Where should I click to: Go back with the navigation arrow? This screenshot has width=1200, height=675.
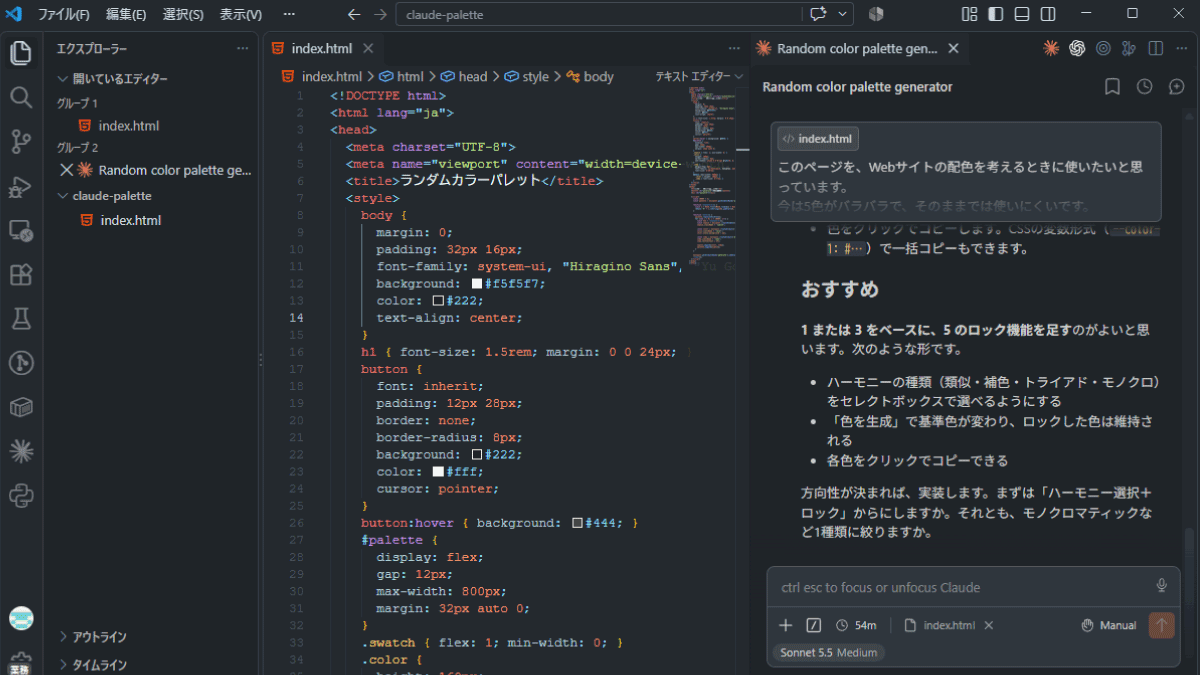coord(354,14)
